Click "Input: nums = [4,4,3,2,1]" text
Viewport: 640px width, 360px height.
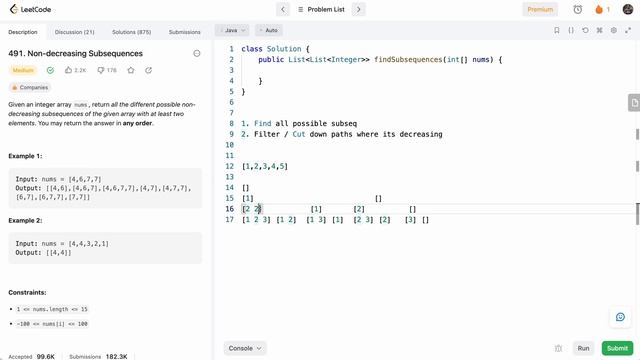62,244
